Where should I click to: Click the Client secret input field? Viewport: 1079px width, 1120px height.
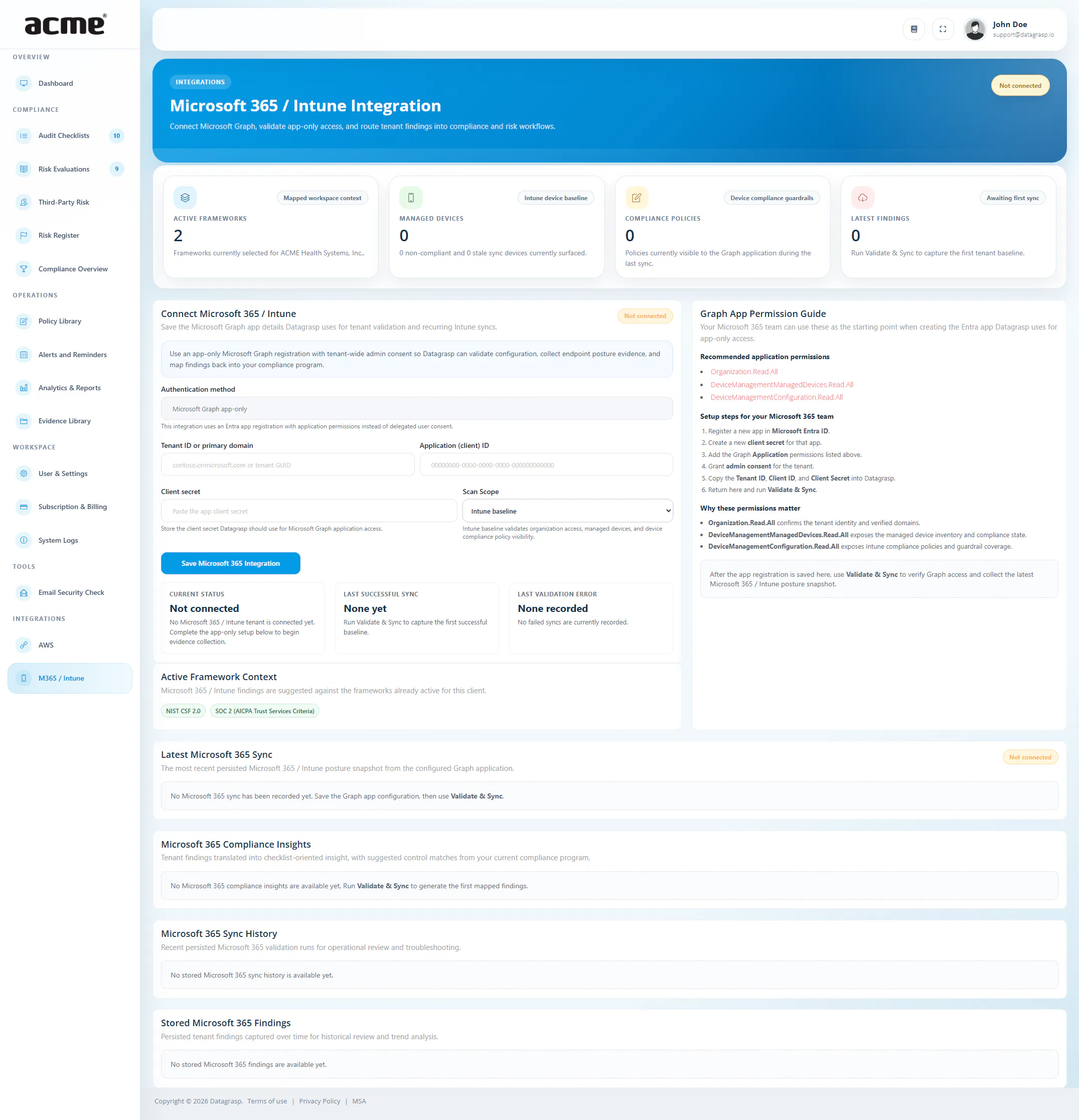(309, 512)
